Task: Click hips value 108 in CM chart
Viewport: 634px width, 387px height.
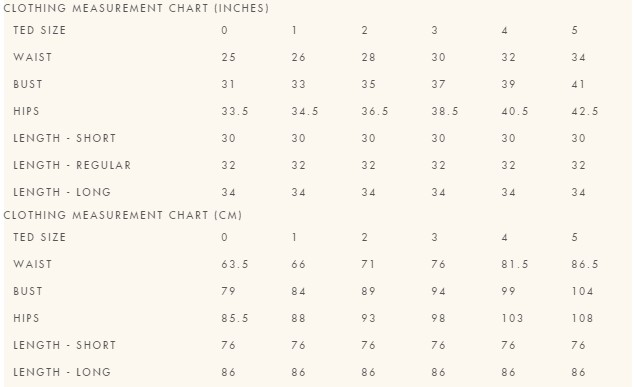Action: (x=582, y=318)
